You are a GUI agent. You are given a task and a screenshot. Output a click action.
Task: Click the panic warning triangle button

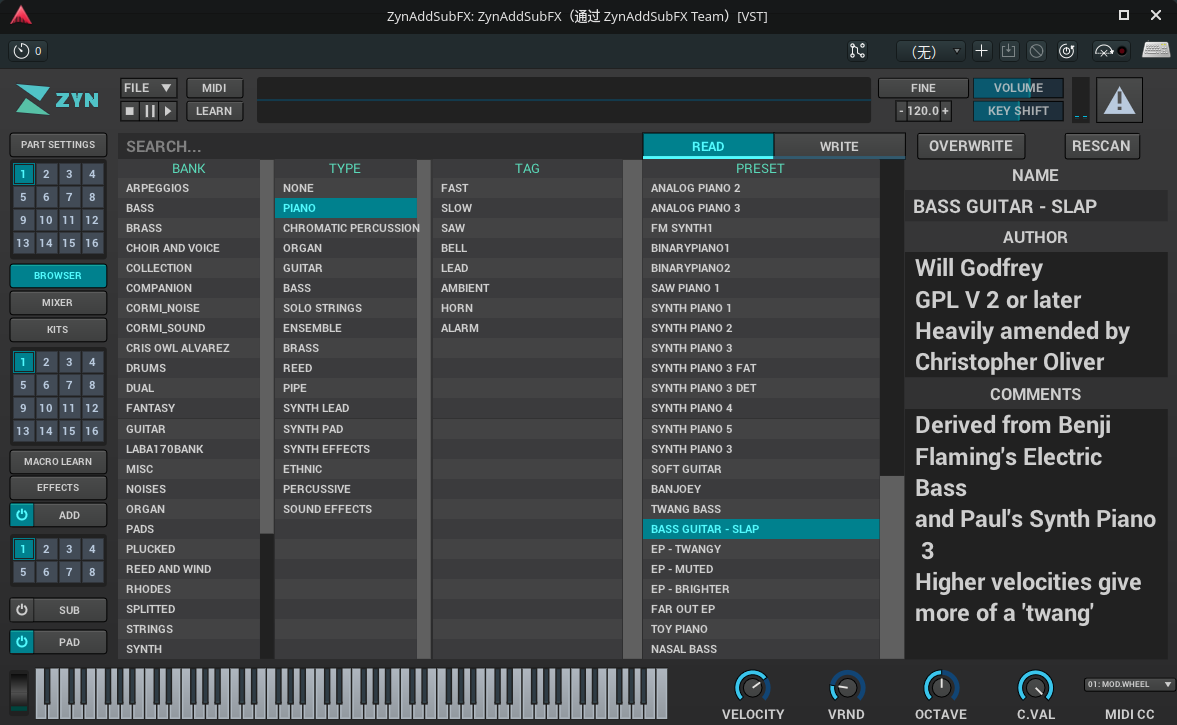1119,100
